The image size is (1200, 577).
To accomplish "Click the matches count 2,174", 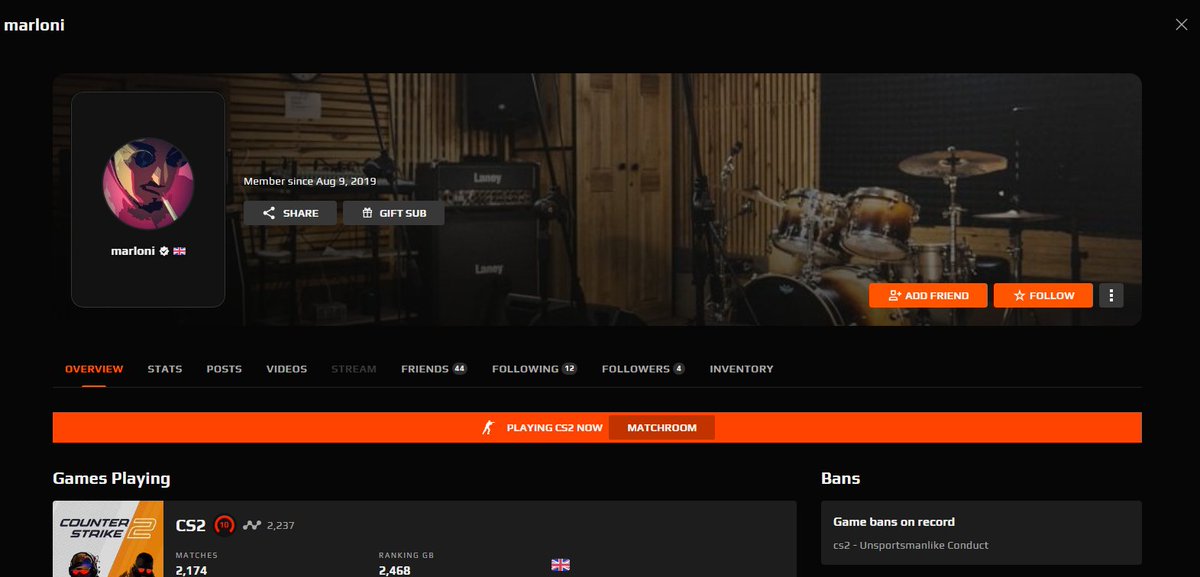I will [192, 569].
